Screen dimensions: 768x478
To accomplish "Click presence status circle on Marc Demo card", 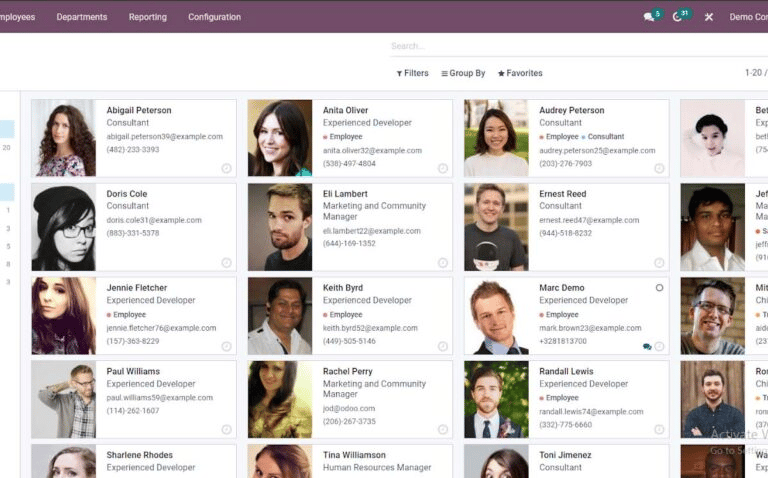I will [659, 288].
